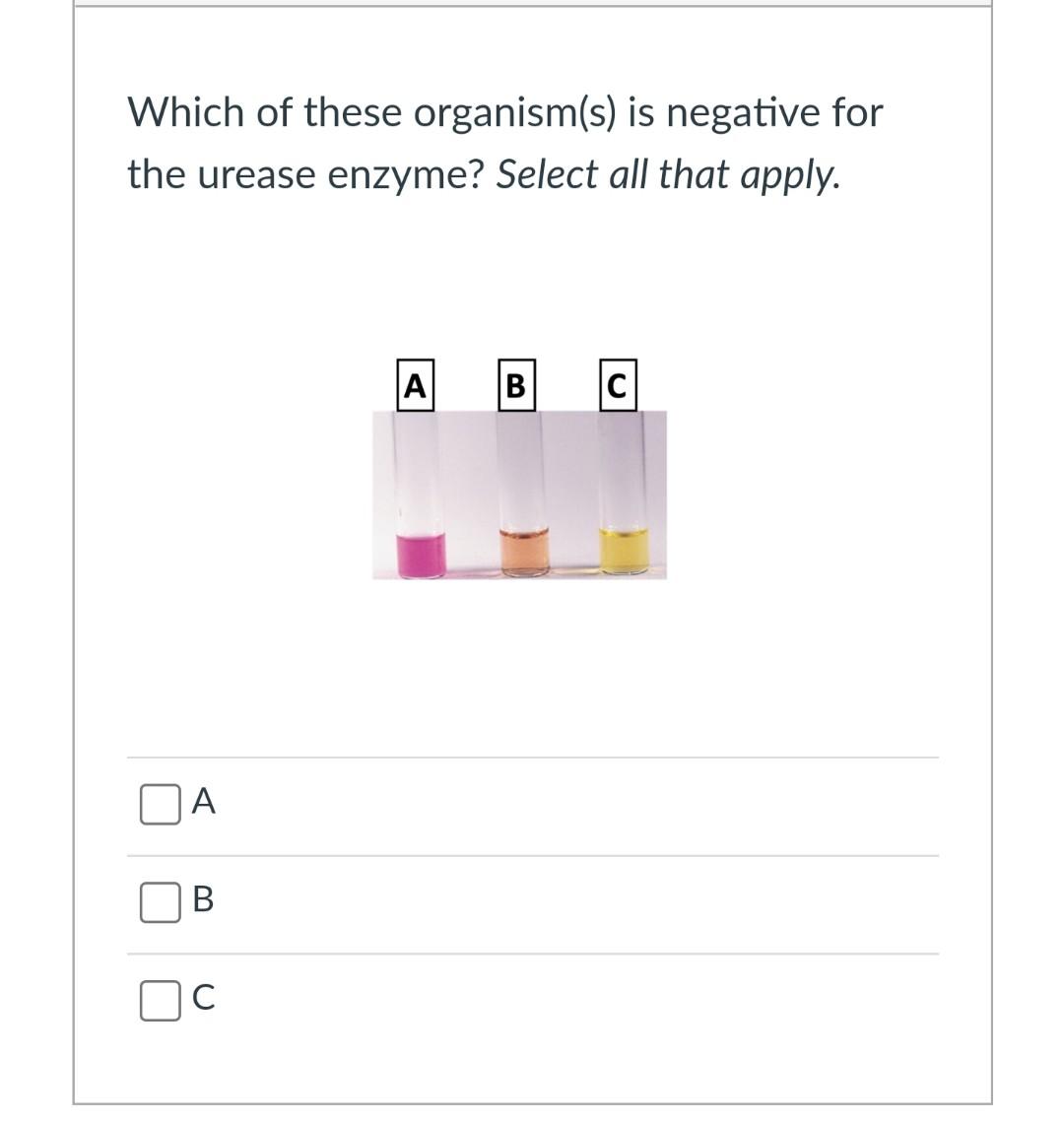Check the answer checkbox for option B
Screen dimensions: 1064x1122
tap(161, 902)
